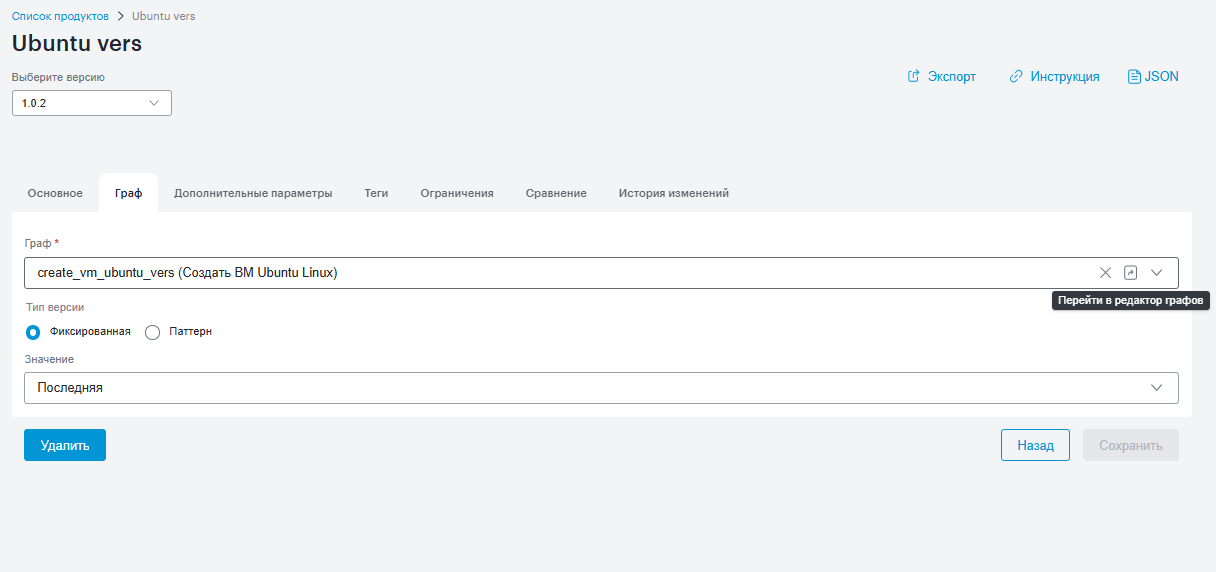The image size is (1216, 572).
Task: Open the Сравнение tab
Action: [556, 193]
